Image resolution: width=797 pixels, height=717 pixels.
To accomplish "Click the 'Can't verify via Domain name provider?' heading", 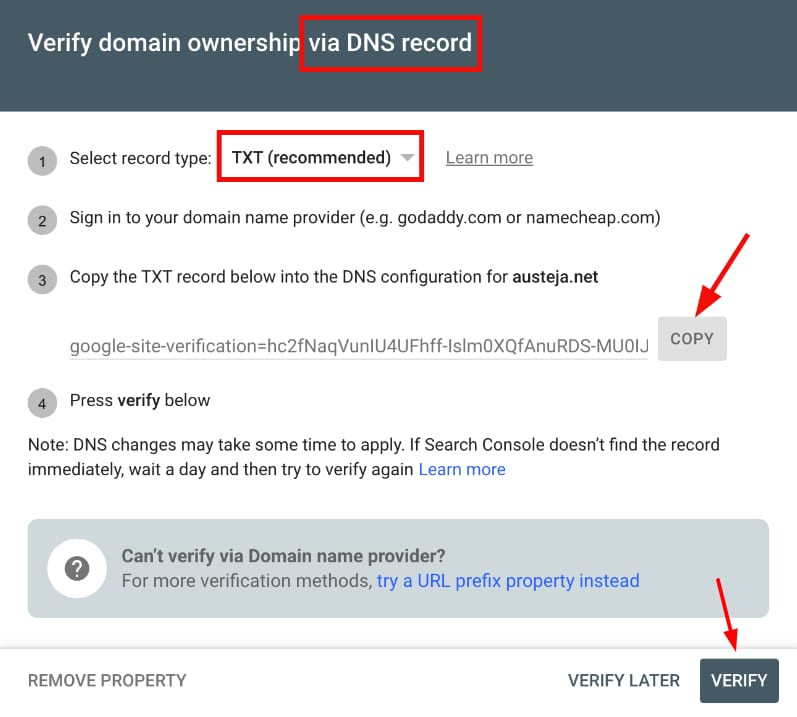I will [283, 556].
